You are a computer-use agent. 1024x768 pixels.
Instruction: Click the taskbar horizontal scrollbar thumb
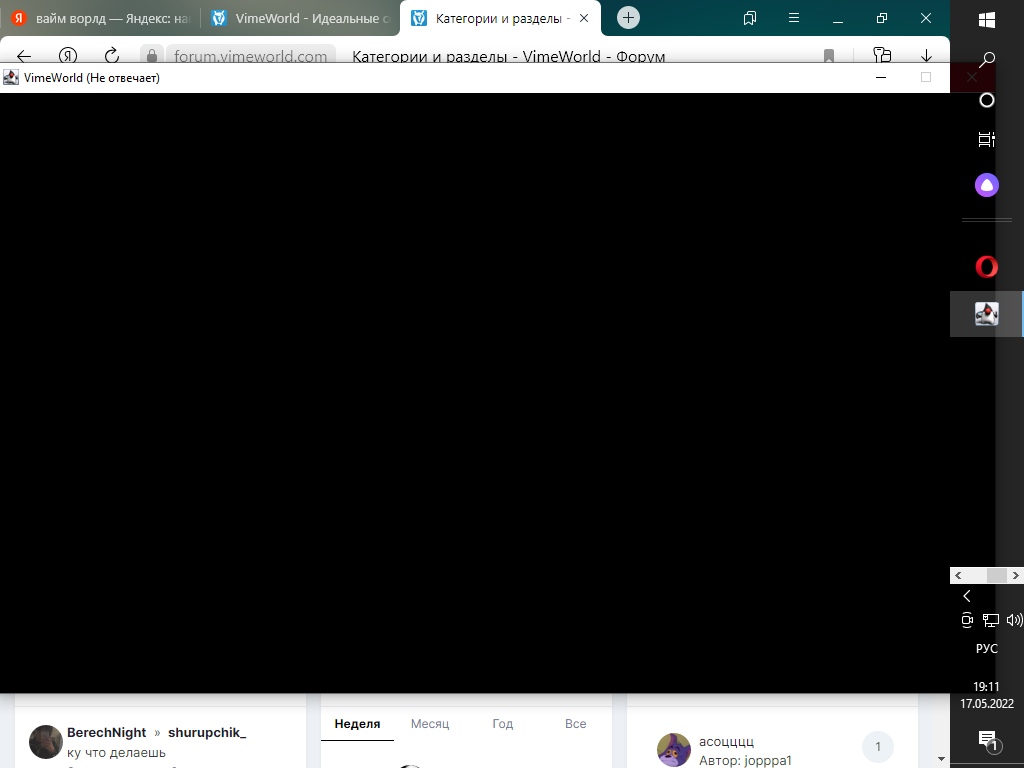(996, 576)
